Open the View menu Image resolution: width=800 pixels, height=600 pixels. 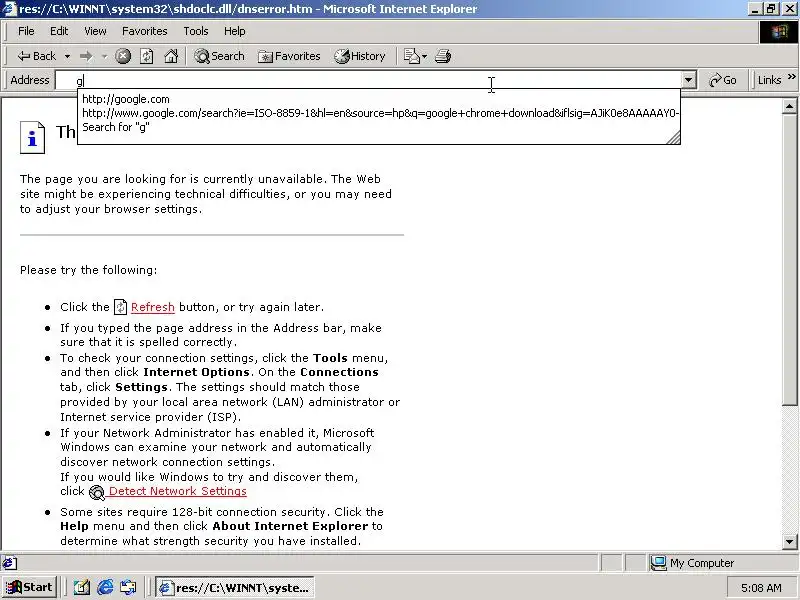point(95,31)
